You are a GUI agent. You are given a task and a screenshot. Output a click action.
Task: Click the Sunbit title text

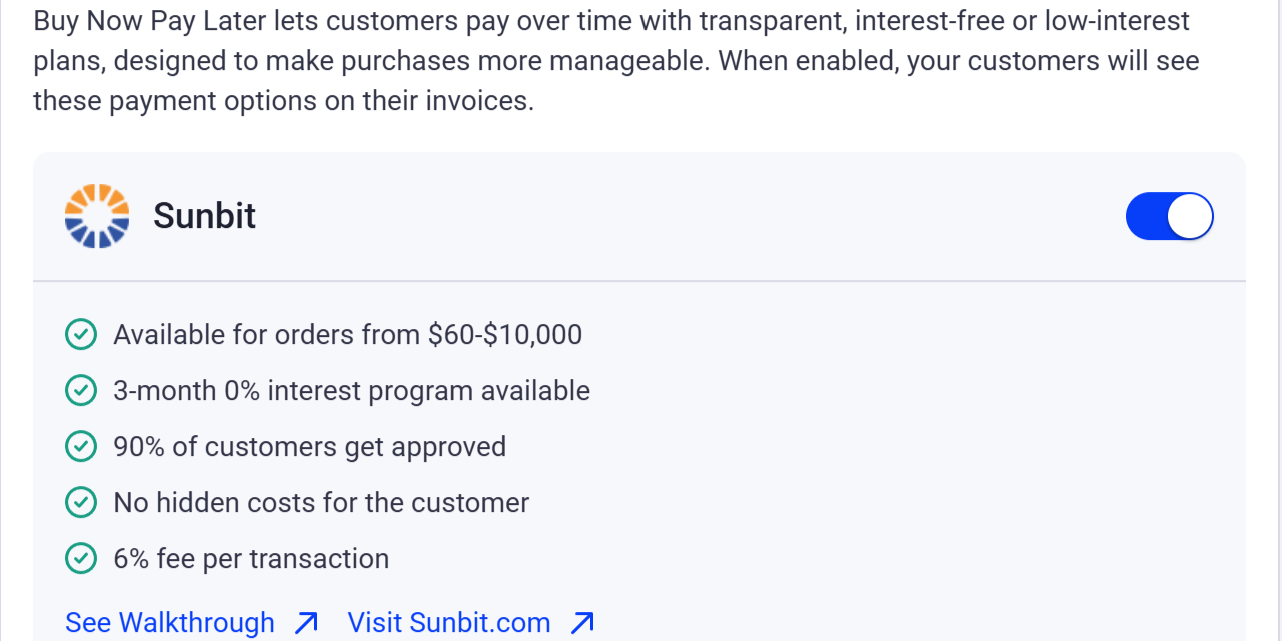pos(204,216)
